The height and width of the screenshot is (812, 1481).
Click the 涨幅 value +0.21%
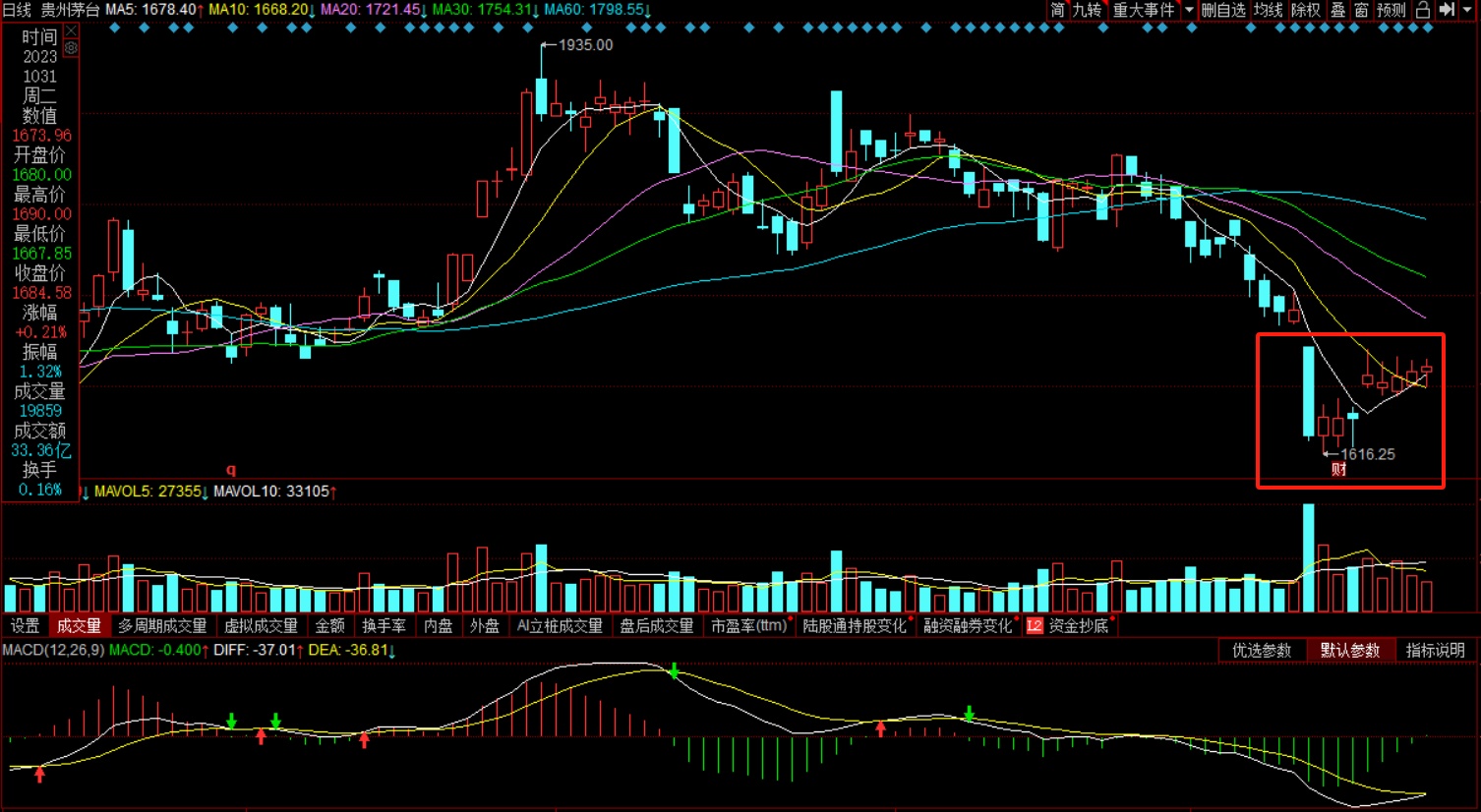[40, 332]
